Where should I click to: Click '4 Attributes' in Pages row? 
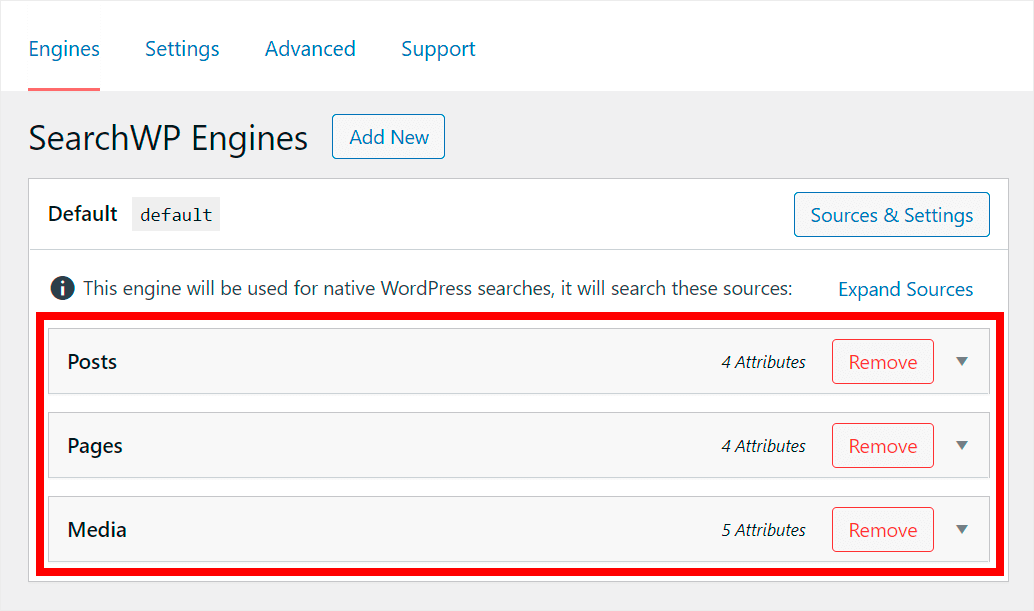point(764,446)
